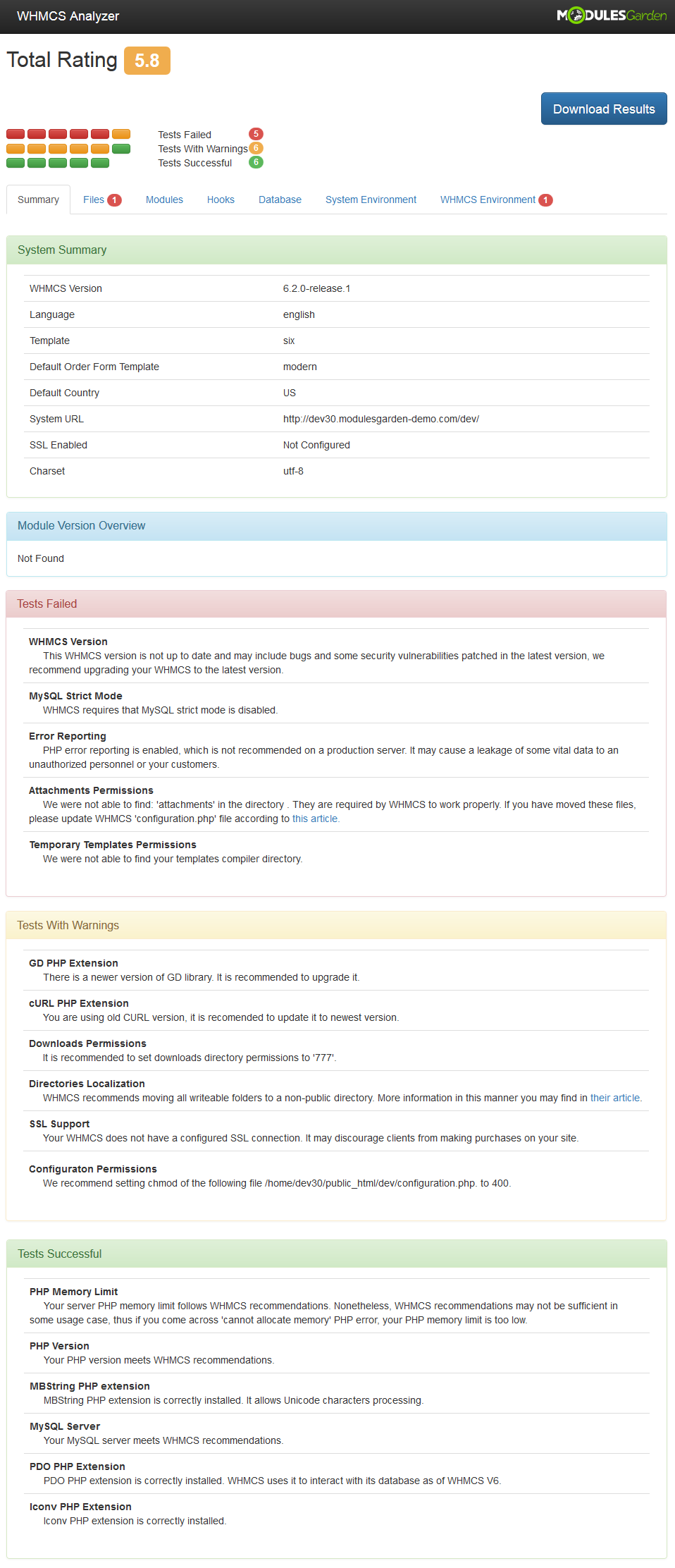Click the 'Error Reporting' test title
The image size is (675, 1568).
coord(68,736)
